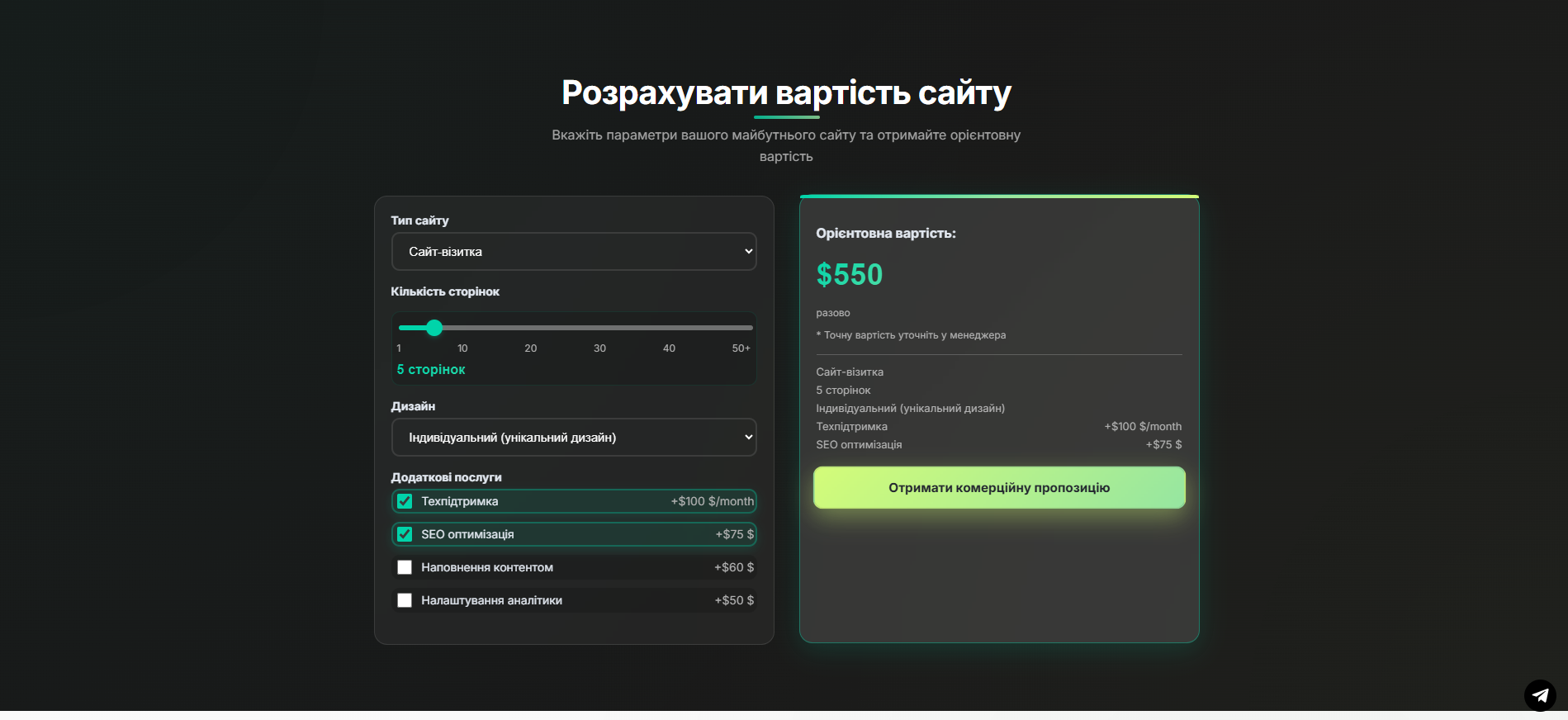Click the 'Кількість сторінок' label
Image resolution: width=1568 pixels, height=720 pixels.
[445, 291]
